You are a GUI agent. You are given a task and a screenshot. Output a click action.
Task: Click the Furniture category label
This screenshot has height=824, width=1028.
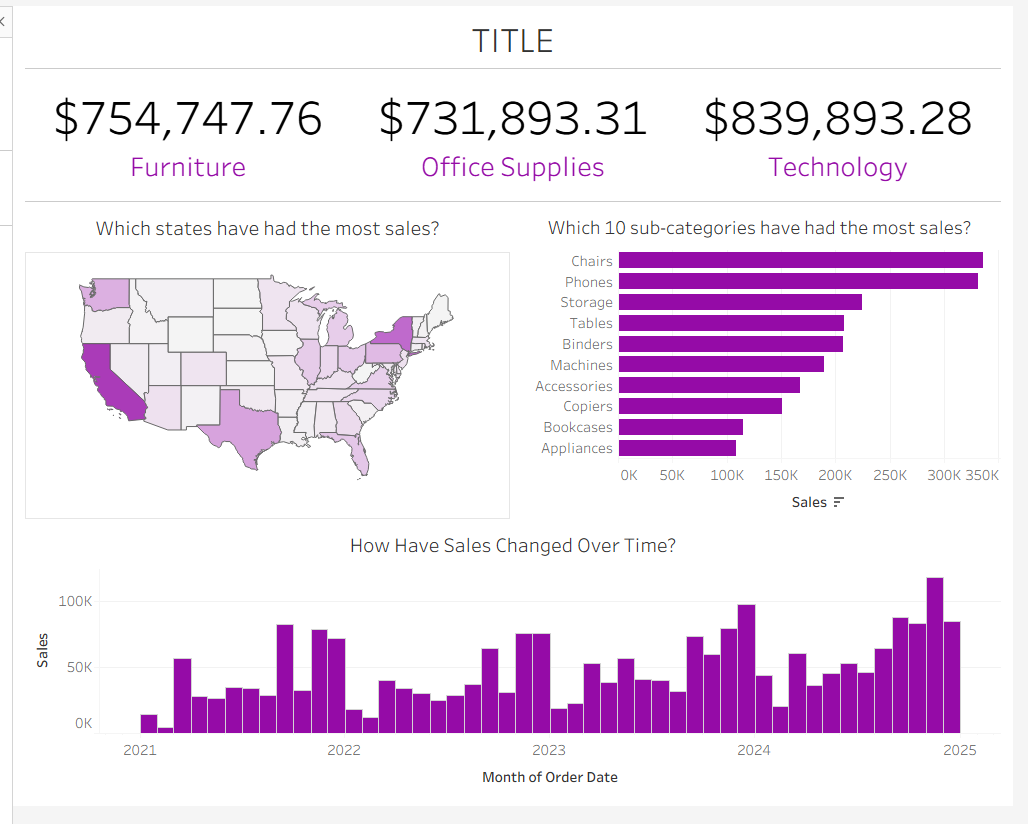pyautogui.click(x=188, y=167)
